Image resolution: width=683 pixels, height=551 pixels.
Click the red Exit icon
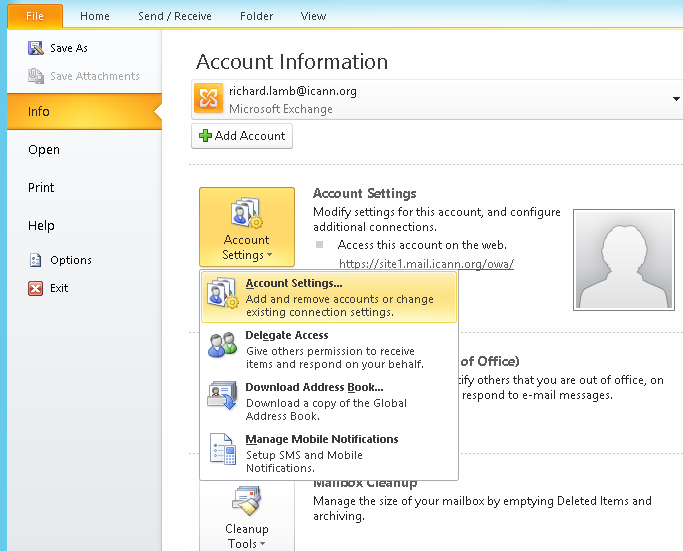point(36,288)
